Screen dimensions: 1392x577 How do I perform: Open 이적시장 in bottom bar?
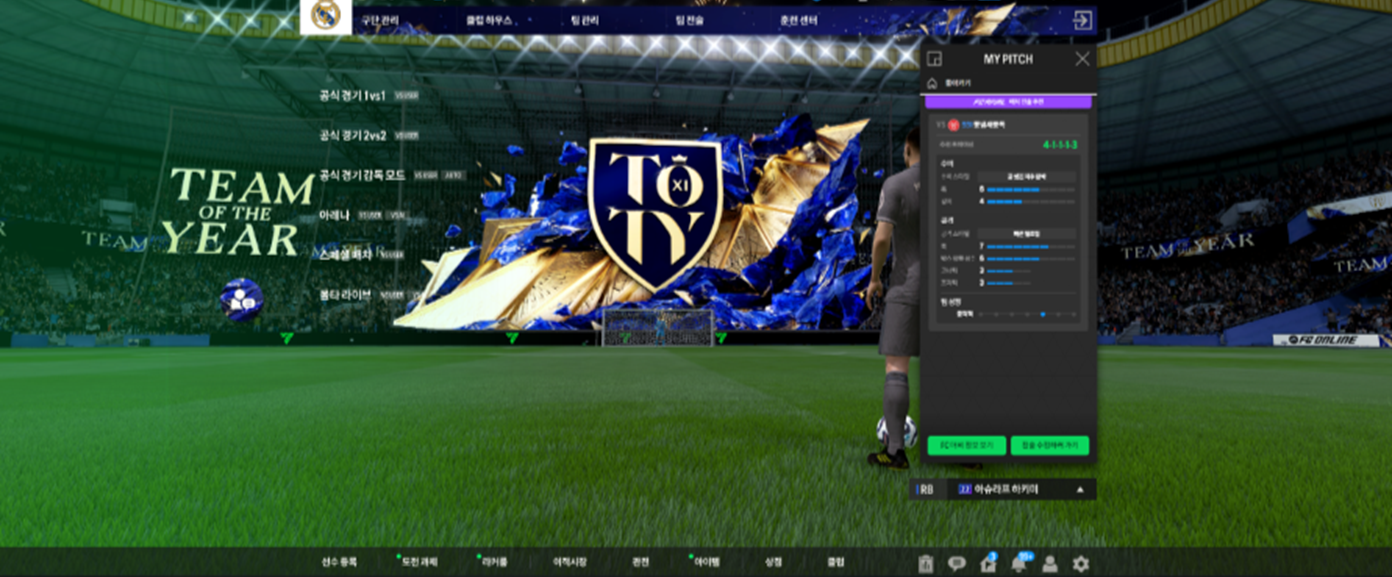pyautogui.click(x=570, y=562)
